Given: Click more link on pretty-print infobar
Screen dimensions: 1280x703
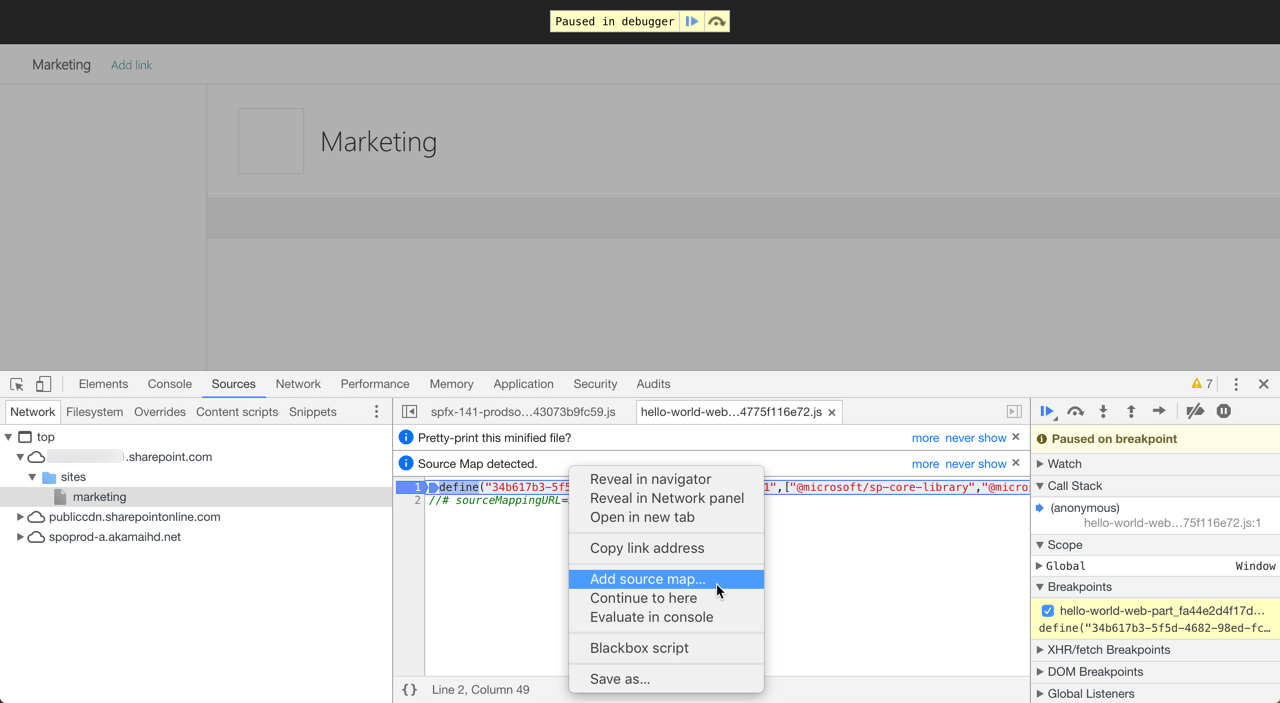Looking at the screenshot, I should 925,437.
